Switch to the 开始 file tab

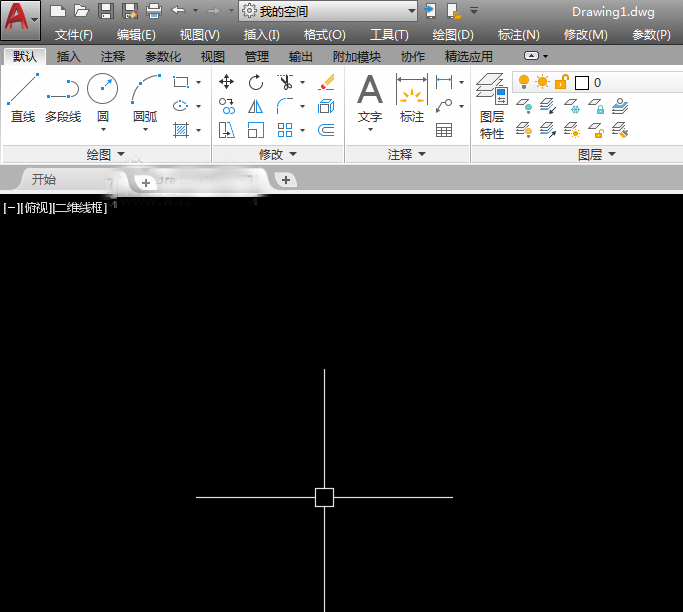coord(44,179)
